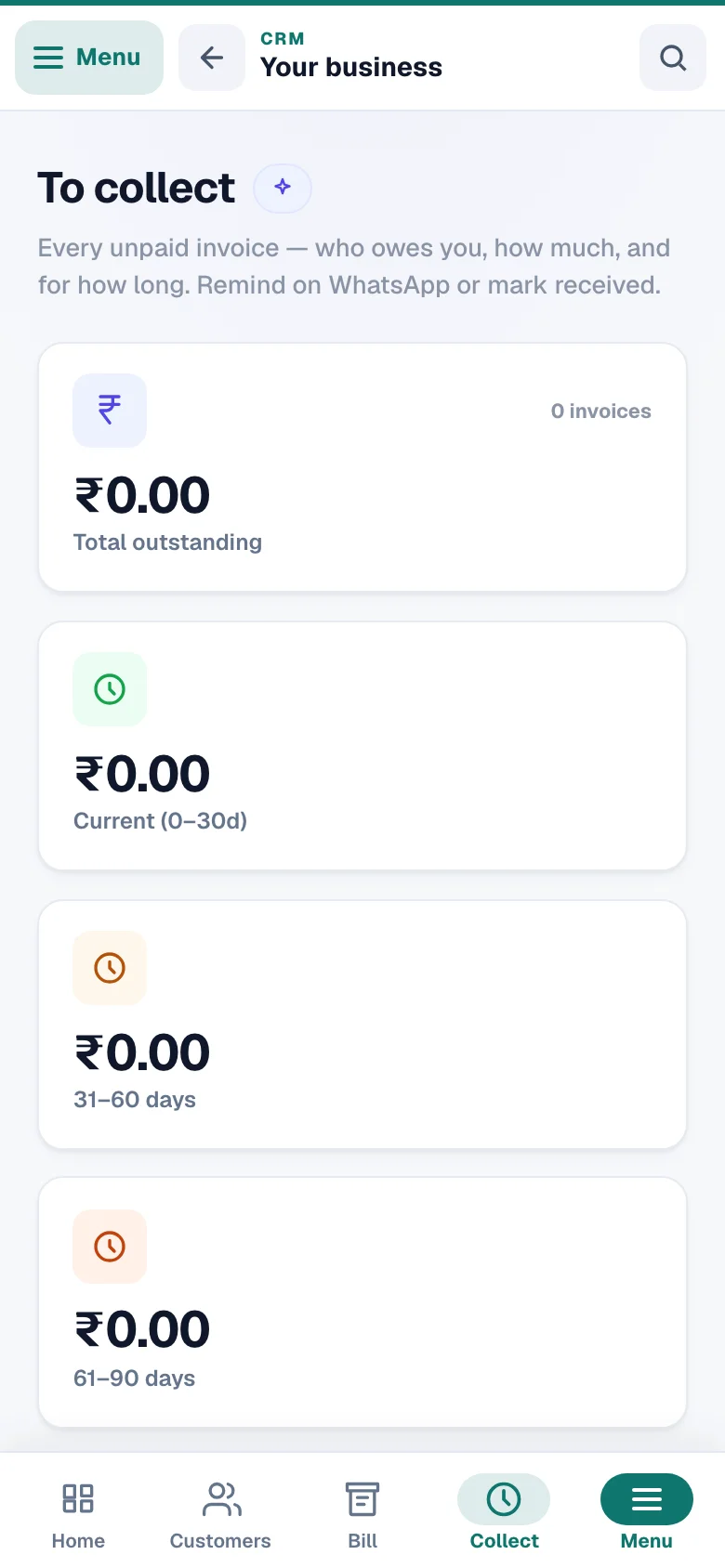This screenshot has height=1568, width=725.
Task: Click the red clock icon for 61–90 days
Action: [x=110, y=1247]
